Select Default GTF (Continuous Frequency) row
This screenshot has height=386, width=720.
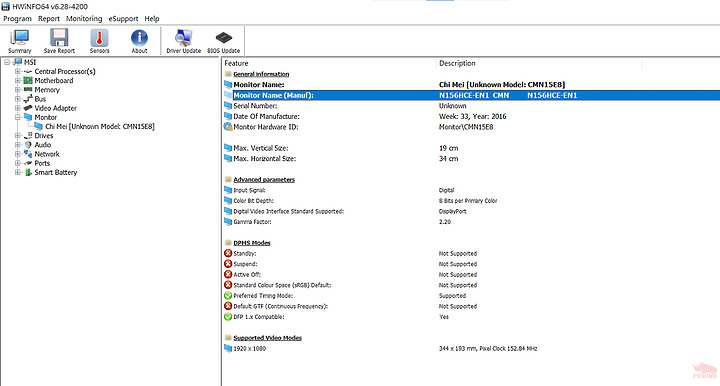pos(471,306)
